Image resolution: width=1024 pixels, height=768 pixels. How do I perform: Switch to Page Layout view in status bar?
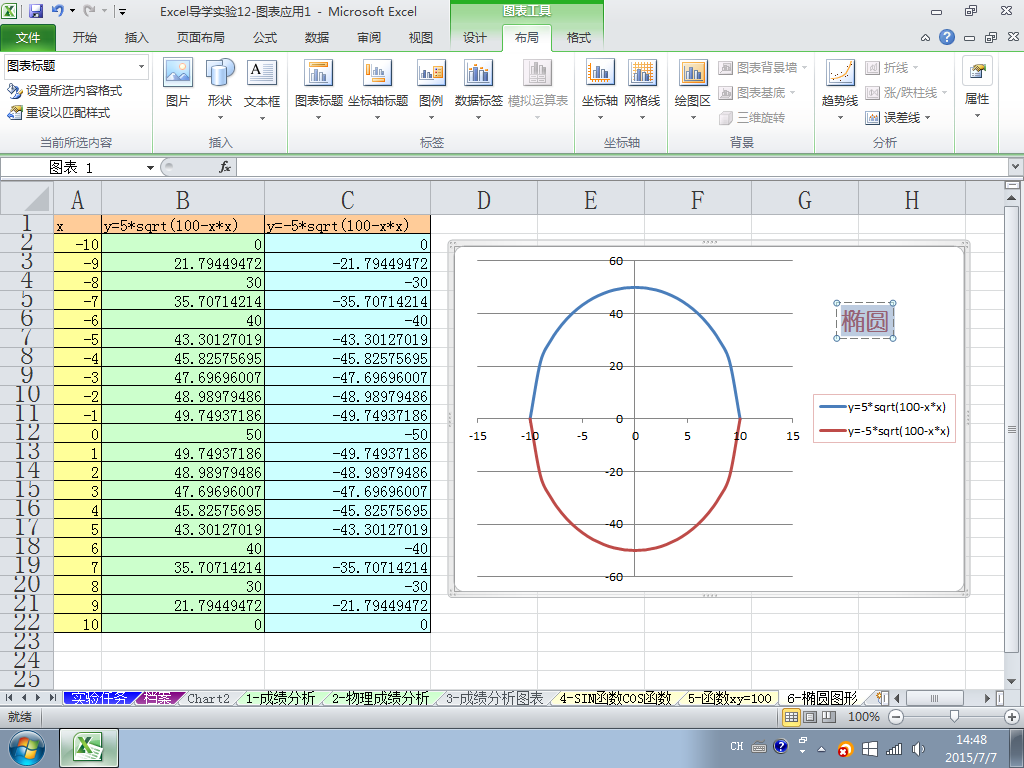(x=810, y=717)
